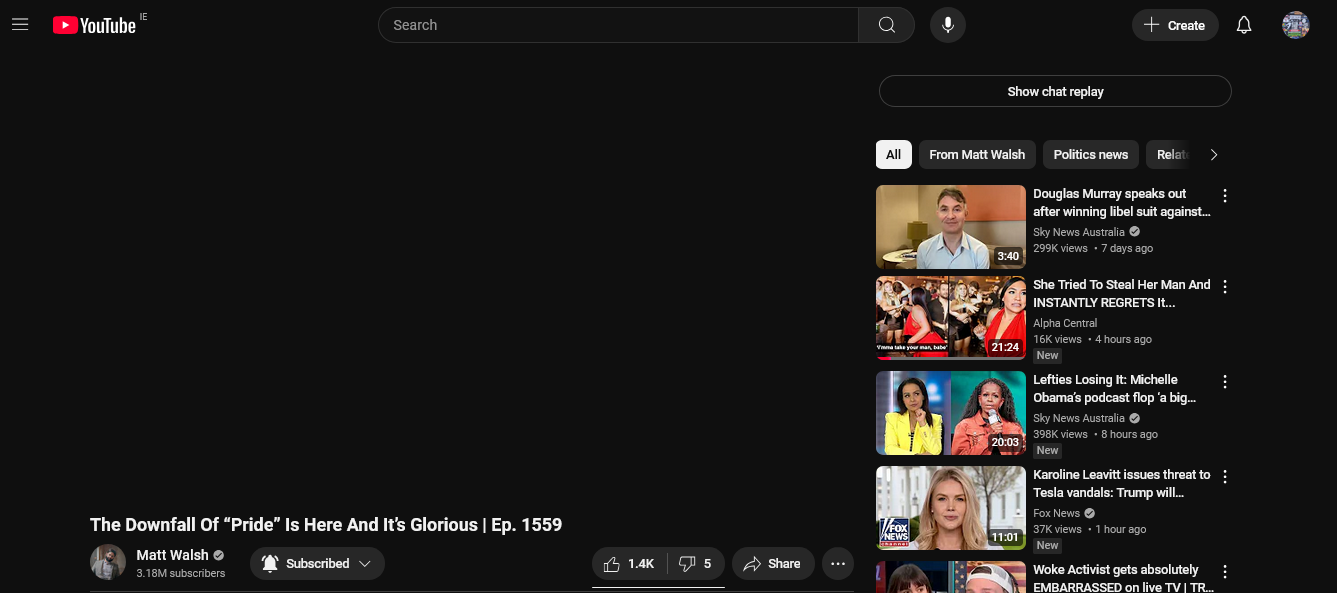1337x593 pixels.
Task: Like the video with thumbs up
Action: pos(629,564)
